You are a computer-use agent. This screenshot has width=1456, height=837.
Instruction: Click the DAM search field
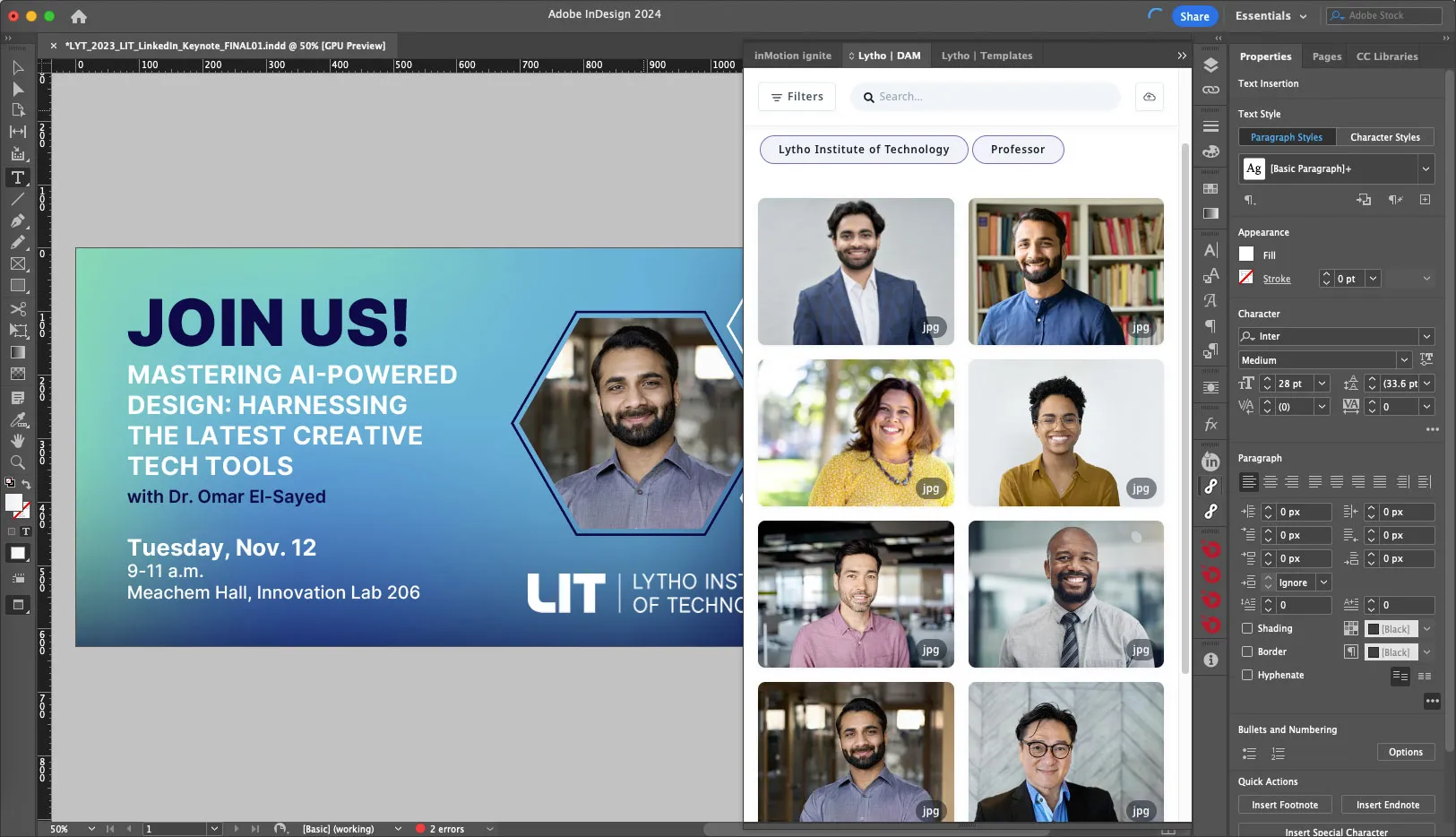tap(984, 96)
